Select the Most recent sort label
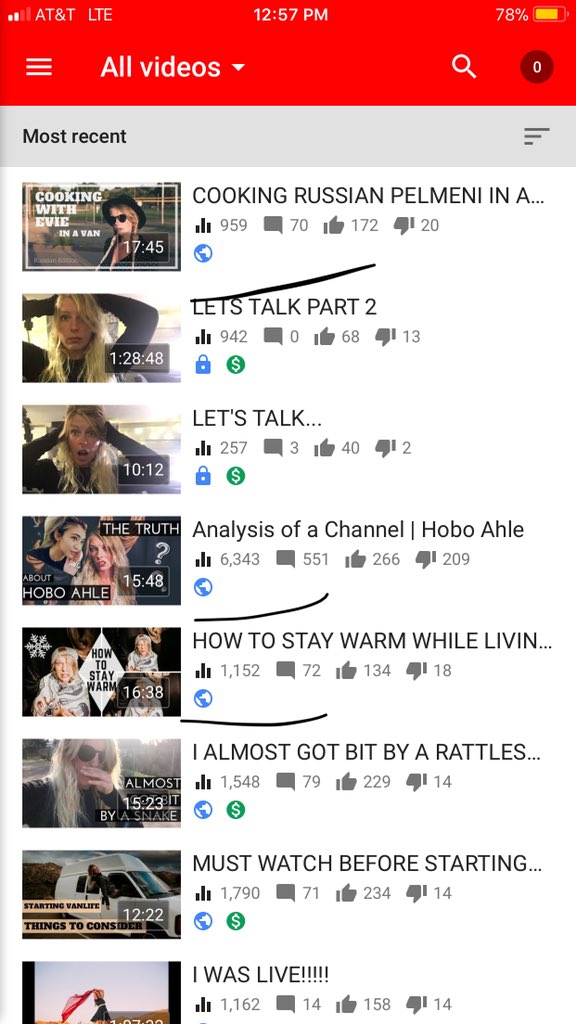Viewport: 576px width, 1024px height. tap(74, 136)
